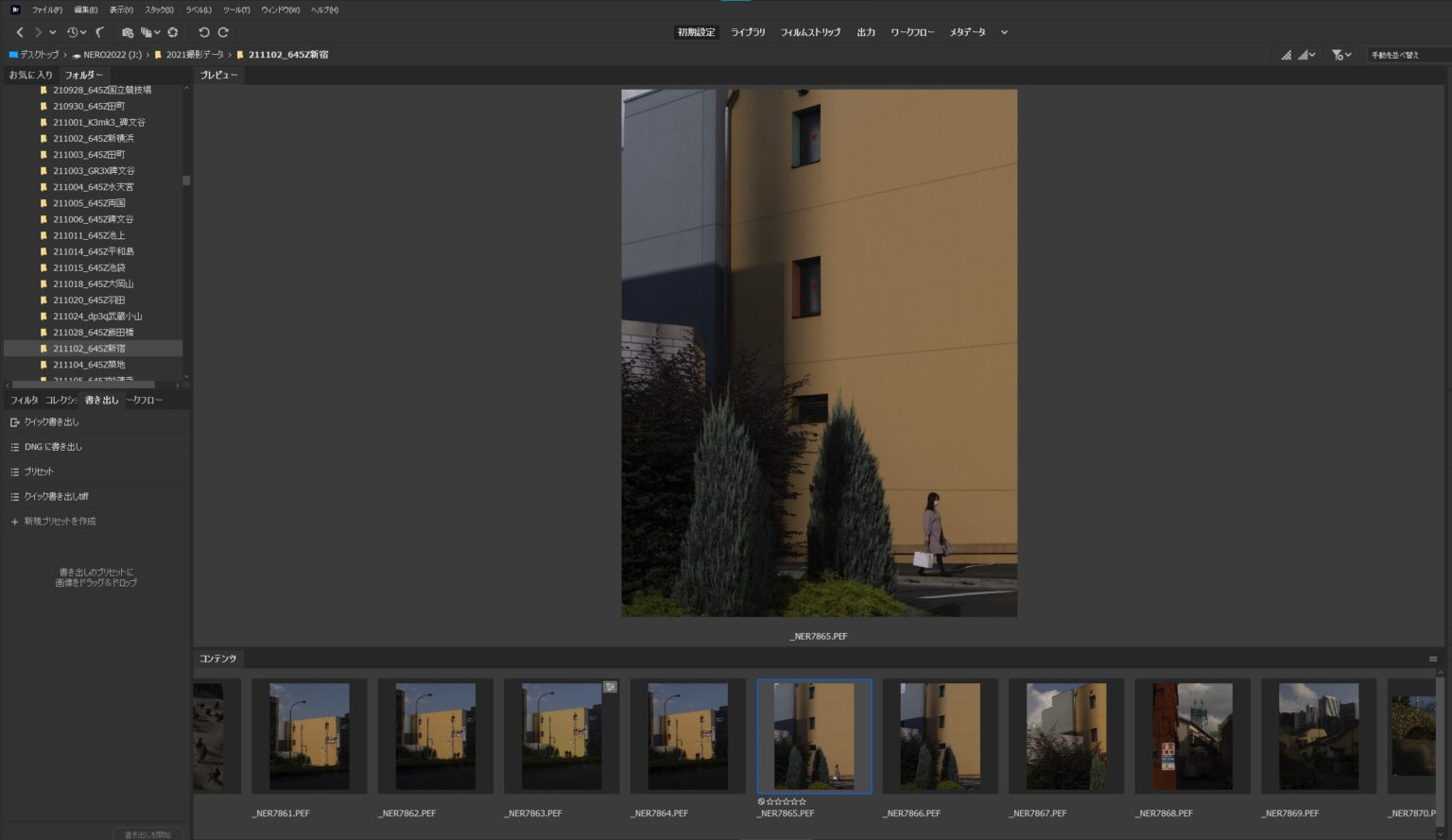Viewport: 1452px width, 840px height.
Task: Click the thumbnail quality icon
Action: point(1286,55)
